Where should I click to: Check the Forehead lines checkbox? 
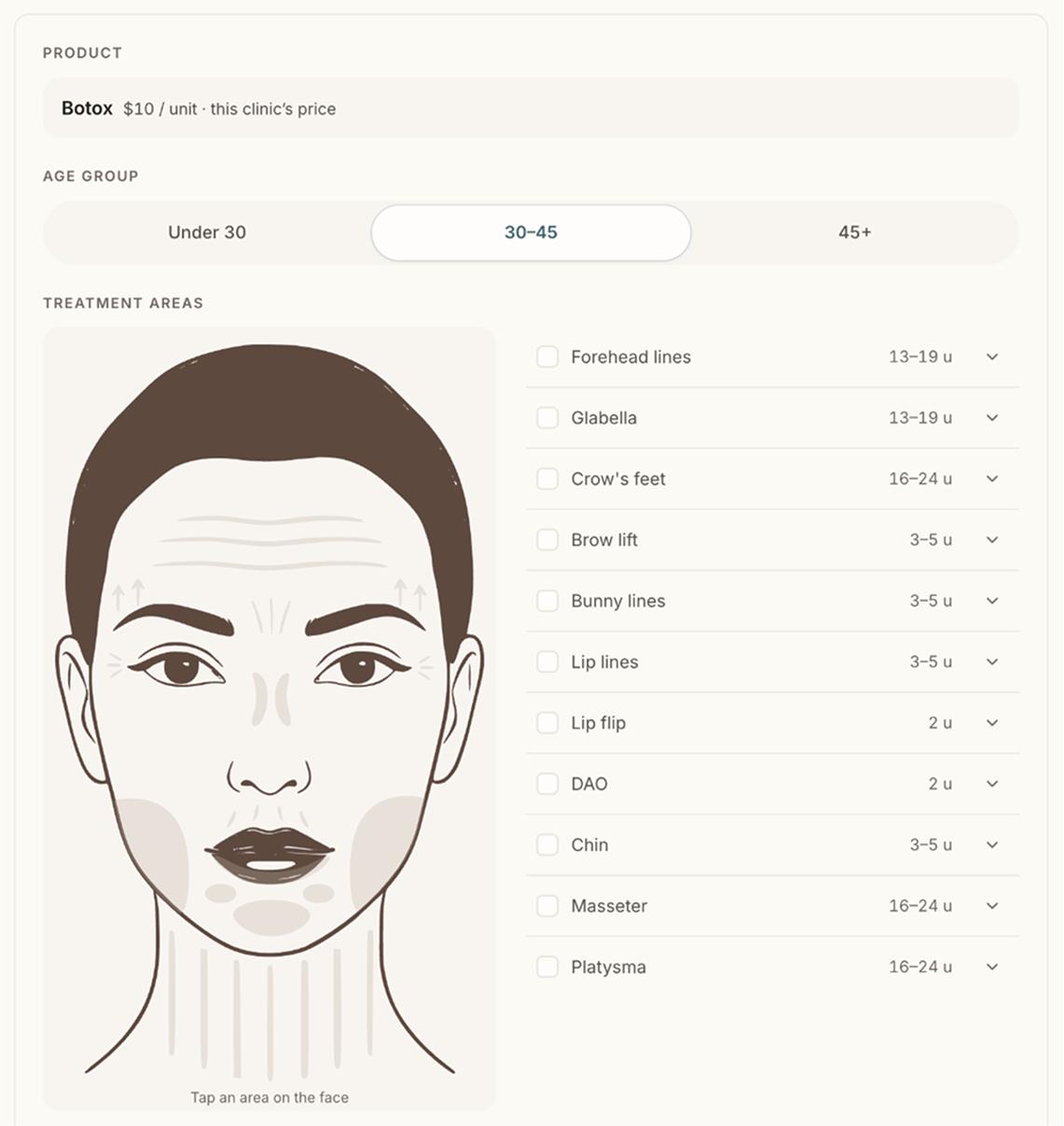click(x=547, y=356)
